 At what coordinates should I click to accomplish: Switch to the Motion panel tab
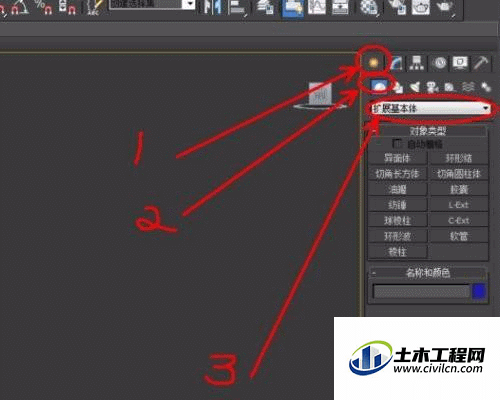pyautogui.click(x=440, y=63)
